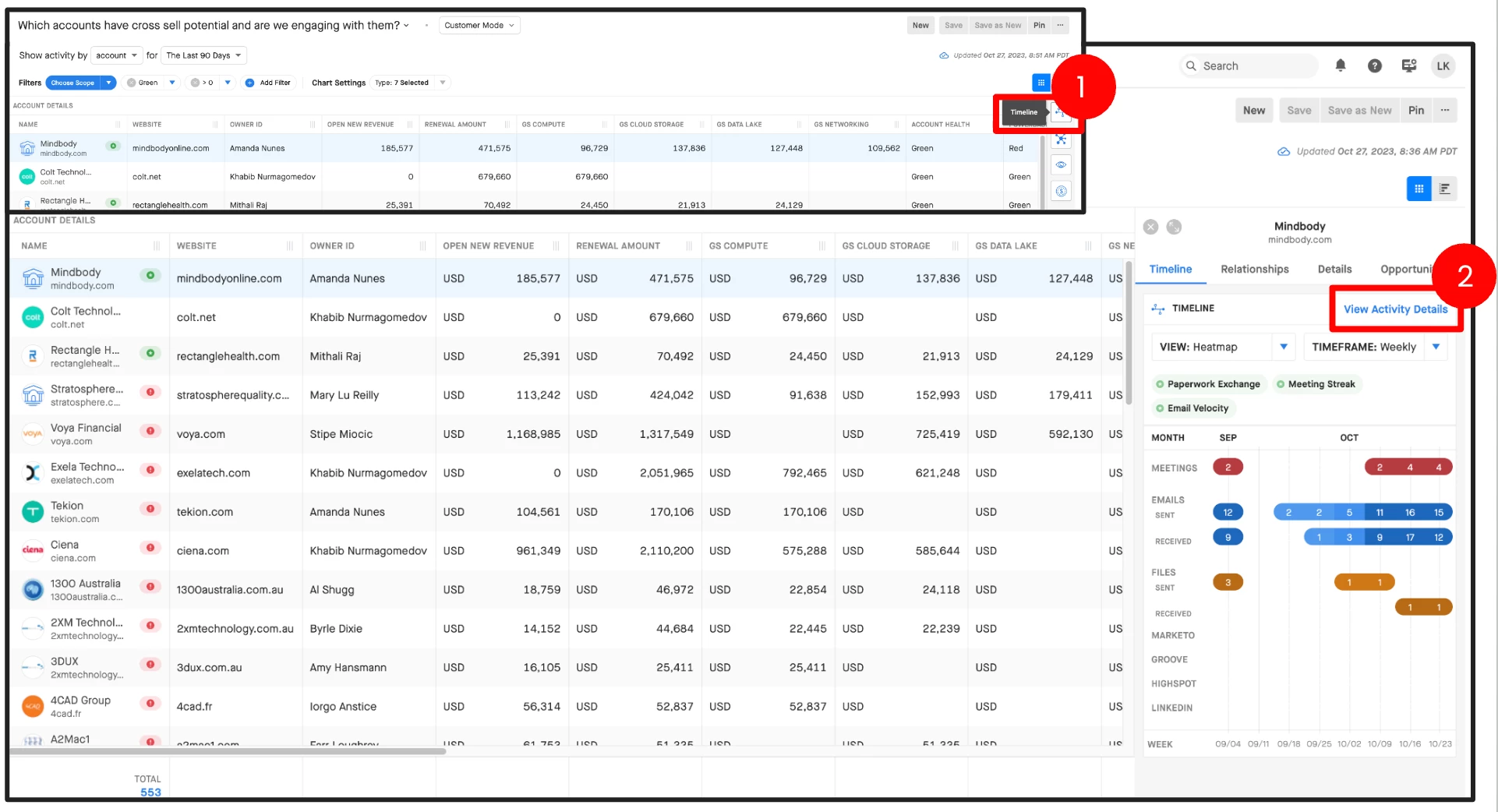Click the 1300 Australia account logo
1498x812 pixels.
pyautogui.click(x=33, y=590)
